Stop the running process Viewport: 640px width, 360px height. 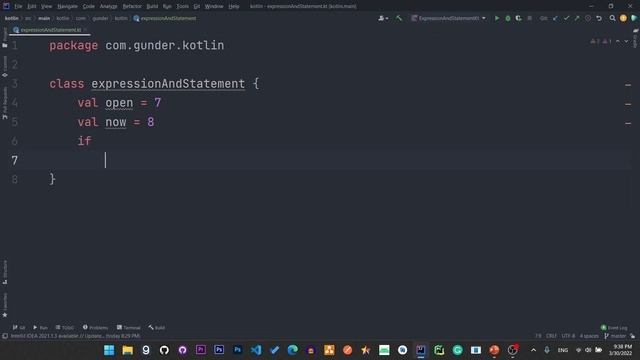(x=529, y=18)
